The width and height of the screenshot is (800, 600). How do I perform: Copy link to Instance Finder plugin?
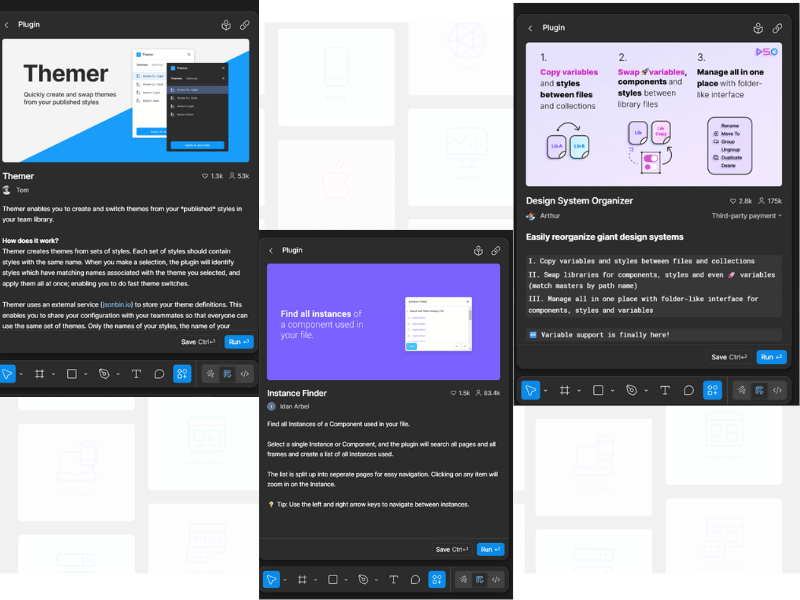point(496,251)
